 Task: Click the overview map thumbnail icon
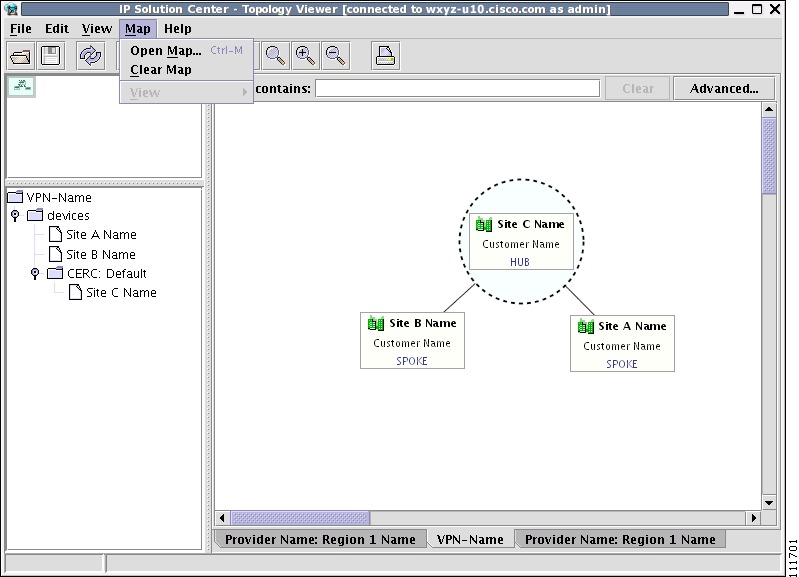tap(22, 87)
